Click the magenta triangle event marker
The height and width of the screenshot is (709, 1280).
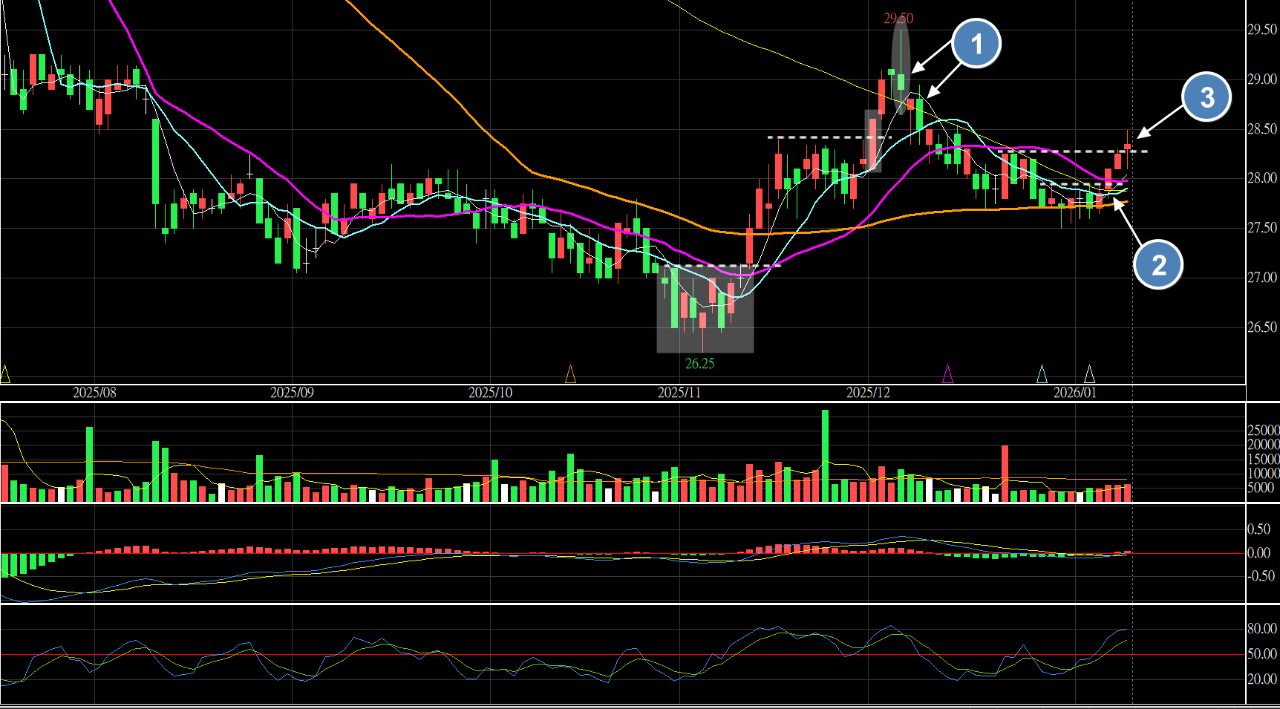point(948,375)
